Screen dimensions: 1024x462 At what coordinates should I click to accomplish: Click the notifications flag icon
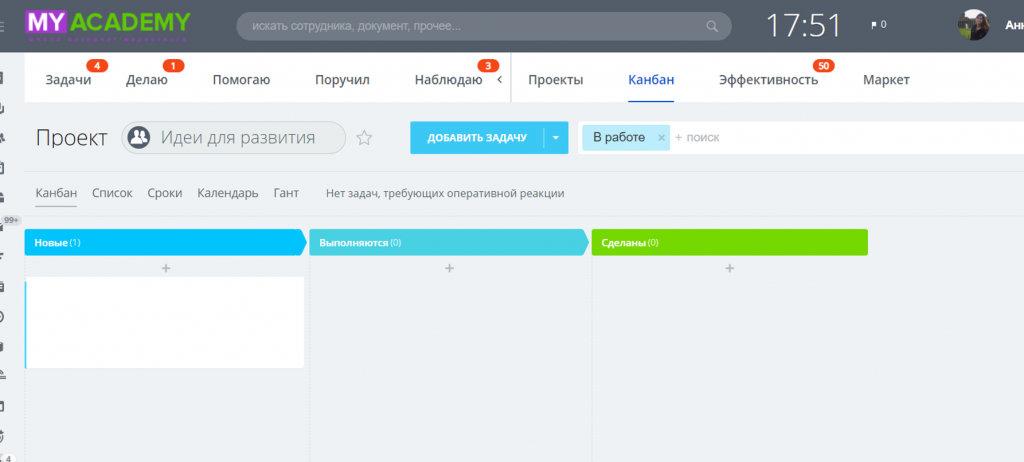pos(874,25)
